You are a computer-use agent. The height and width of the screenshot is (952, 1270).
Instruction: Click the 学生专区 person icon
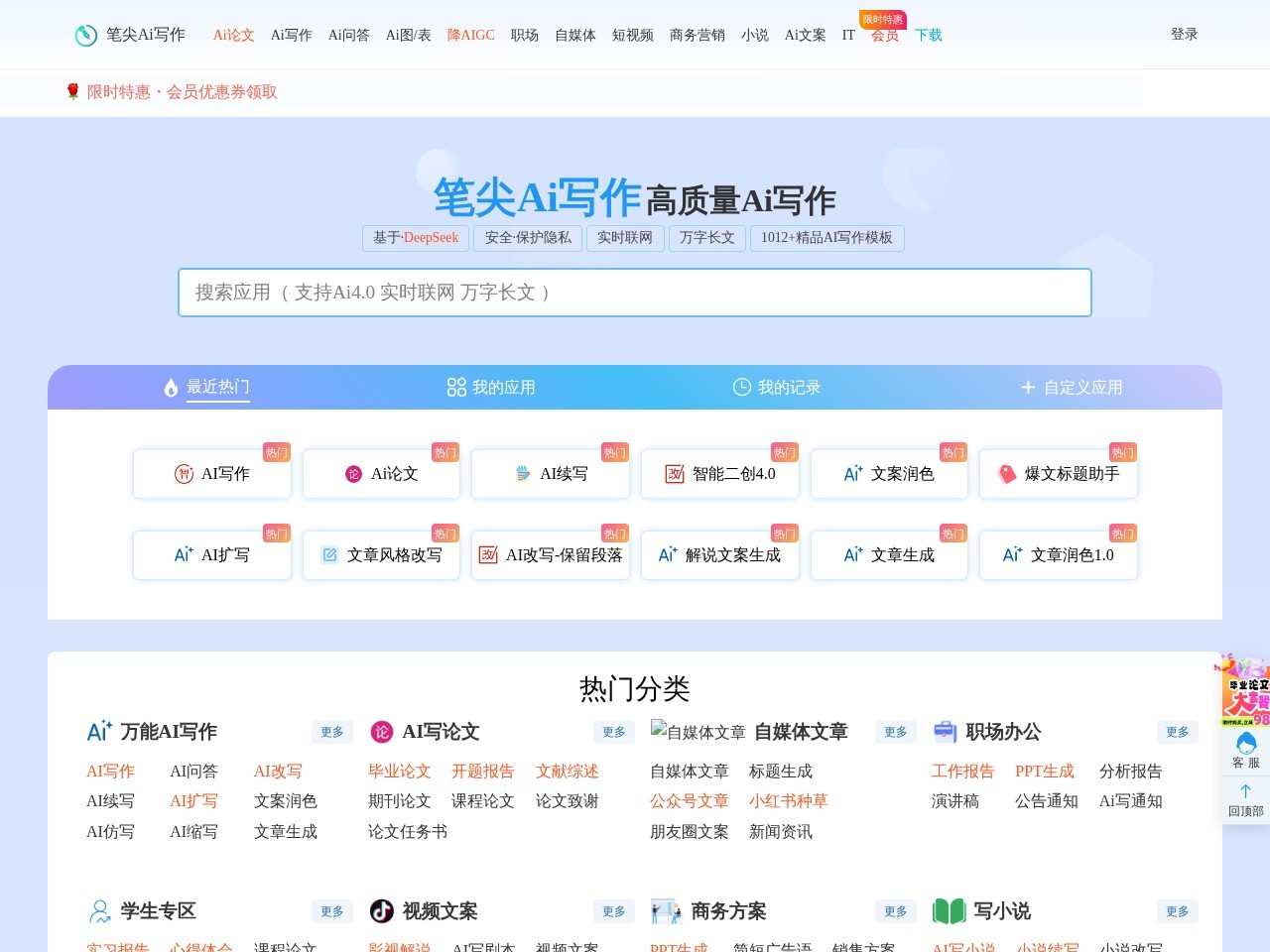[100, 911]
